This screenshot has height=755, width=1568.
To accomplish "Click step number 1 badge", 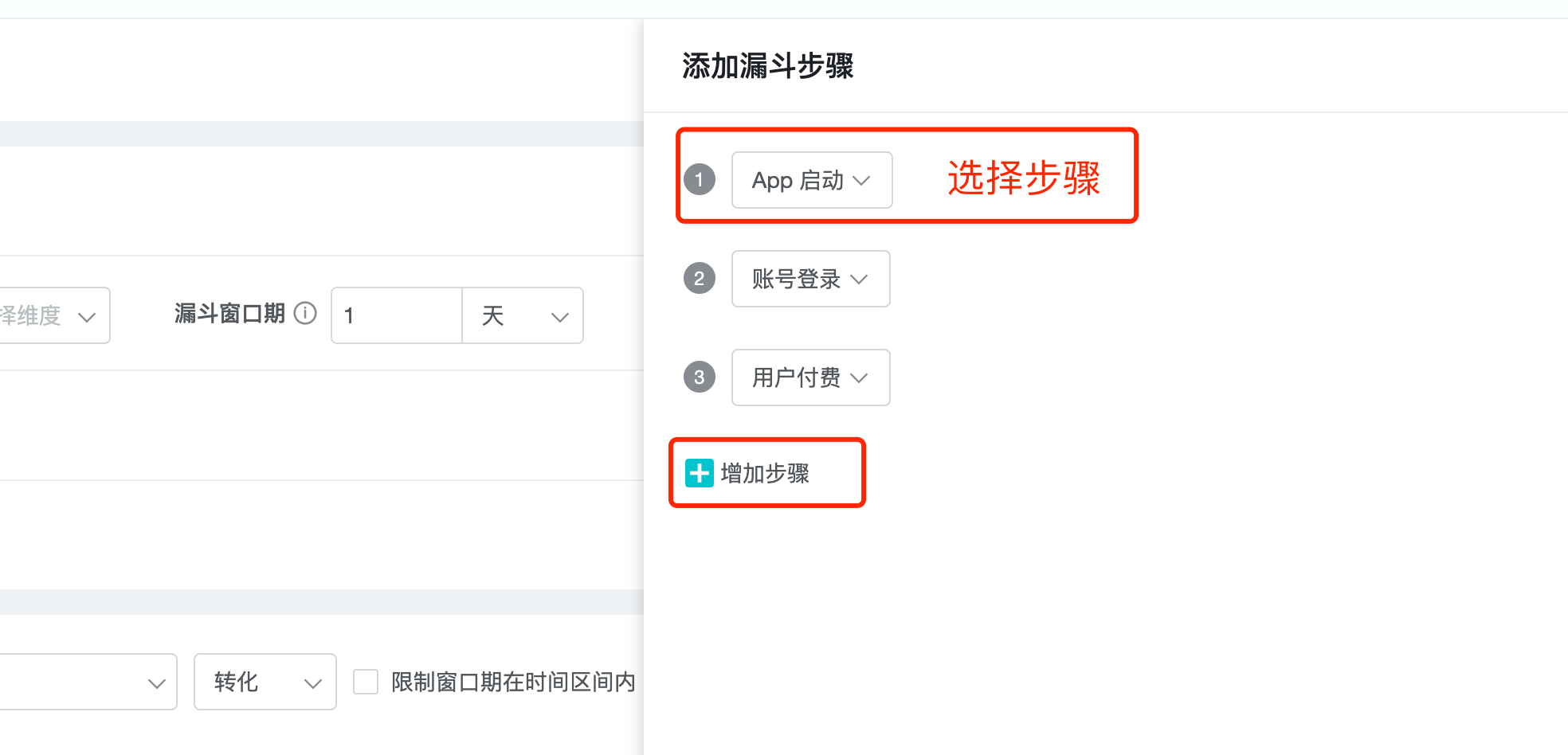I will 699,179.
